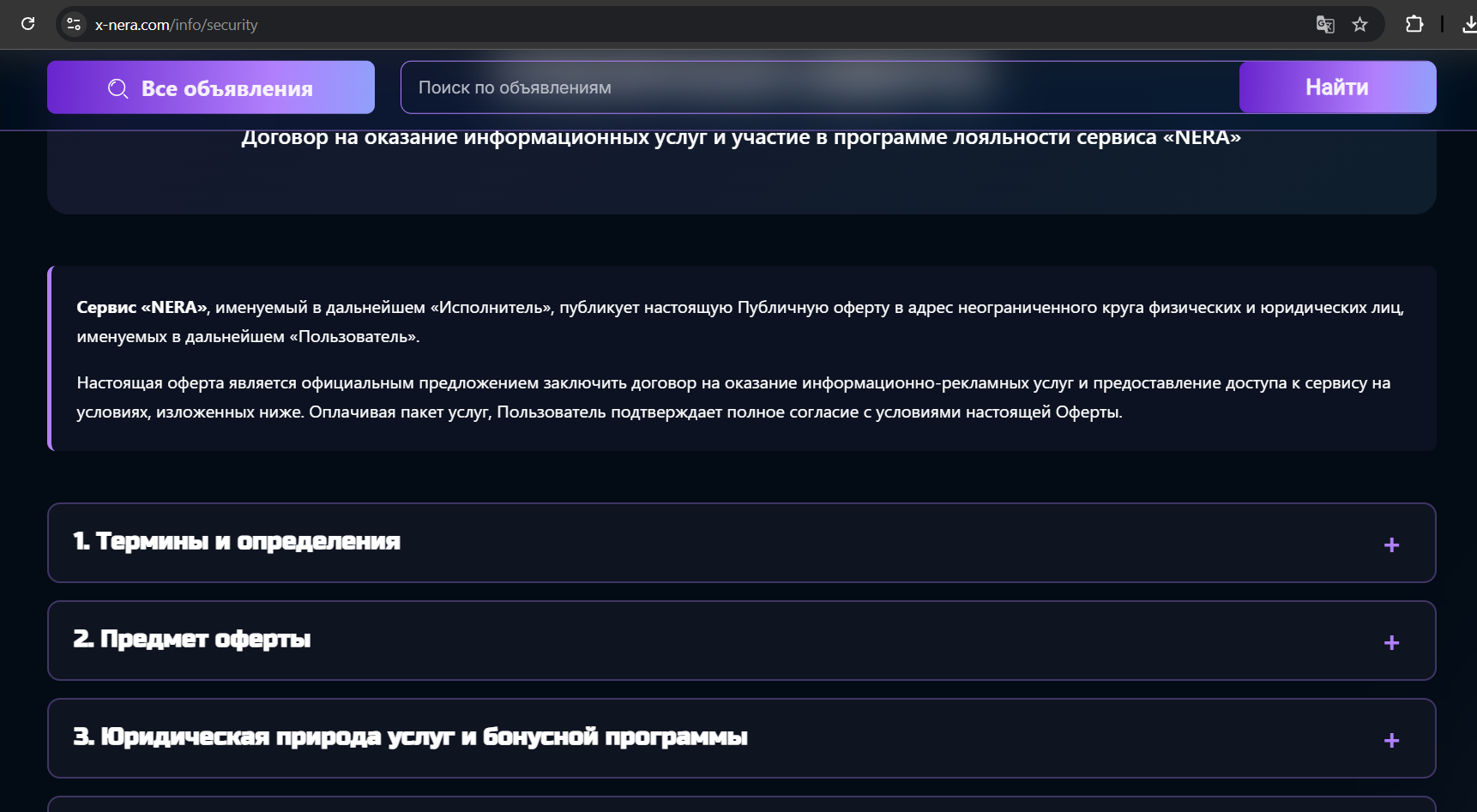Bookmark this page with the star icon
The width and height of the screenshot is (1477, 812).
1359,25
